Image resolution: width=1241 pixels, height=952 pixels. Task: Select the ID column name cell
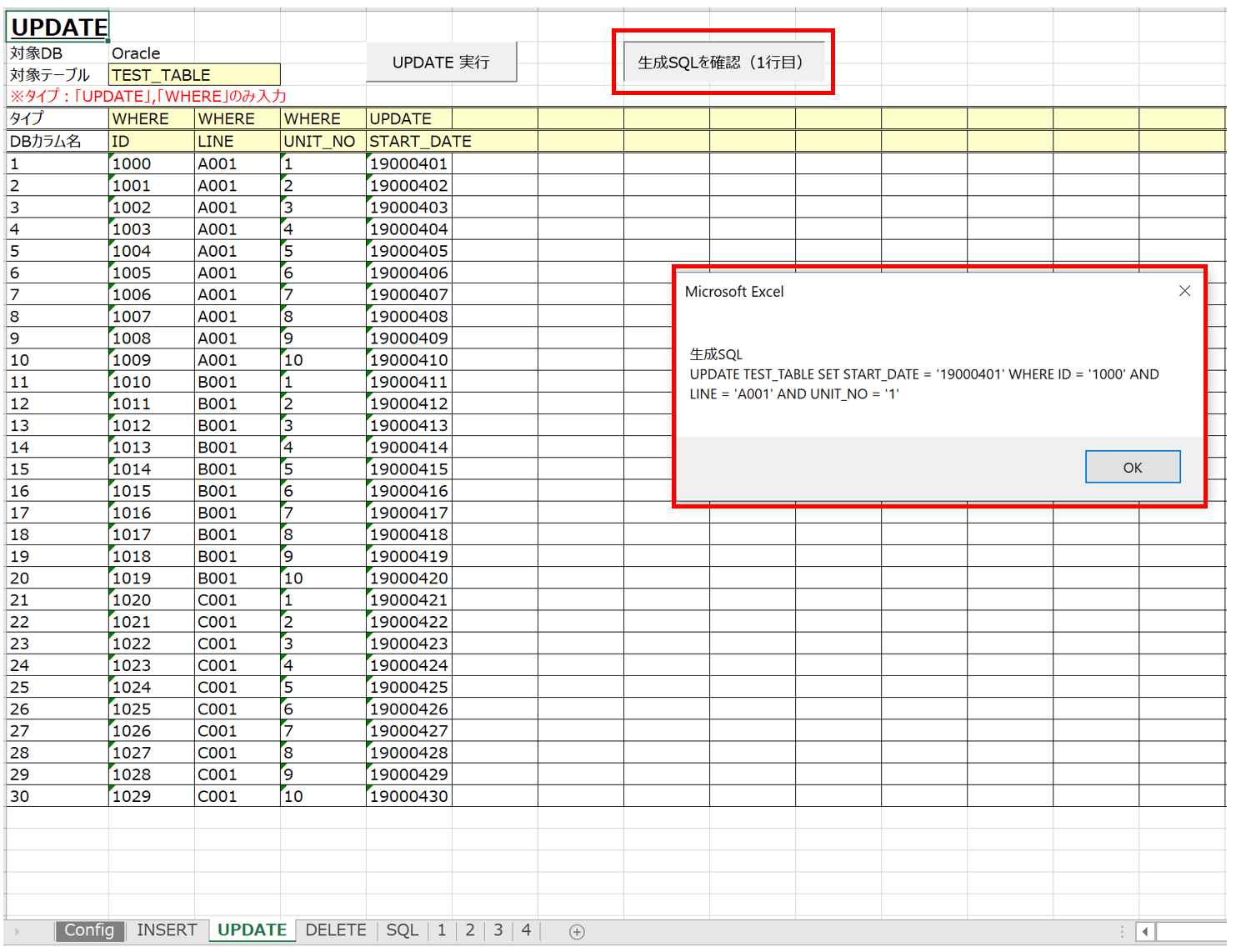click(x=151, y=142)
